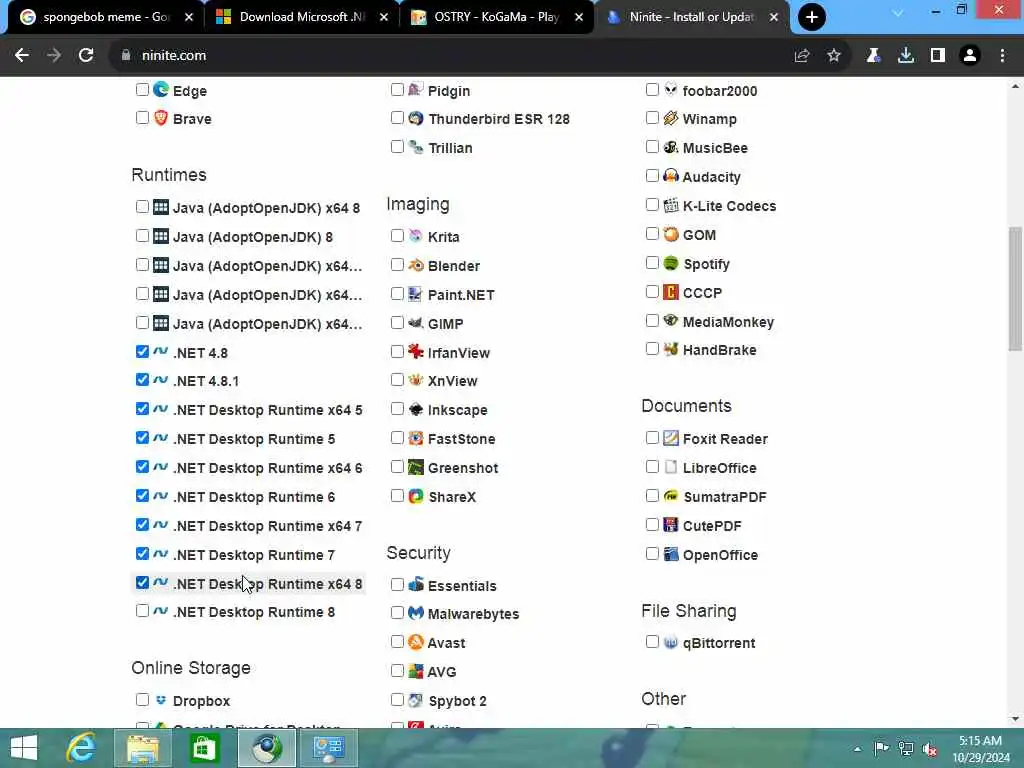
Task: Click the Edge browser icon
Action: click(161, 89)
